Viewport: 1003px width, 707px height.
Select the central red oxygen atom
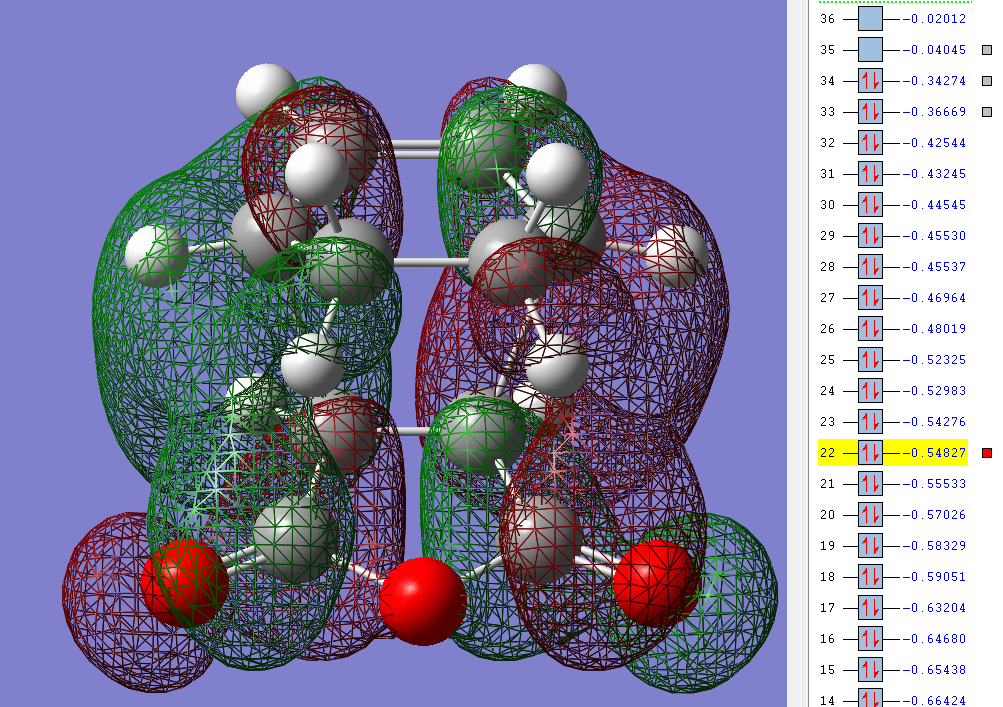(422, 601)
